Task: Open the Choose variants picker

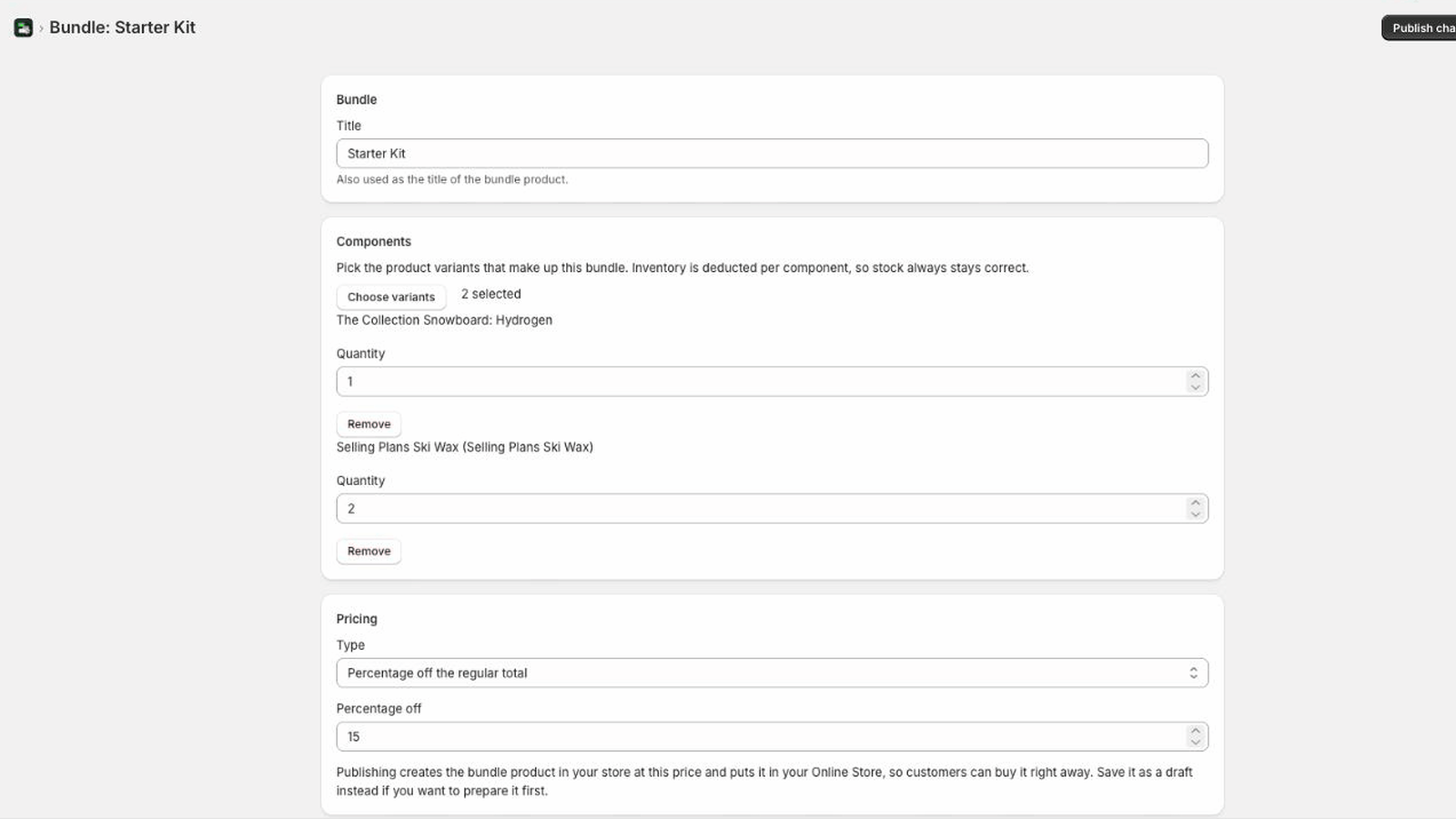Action: [391, 297]
